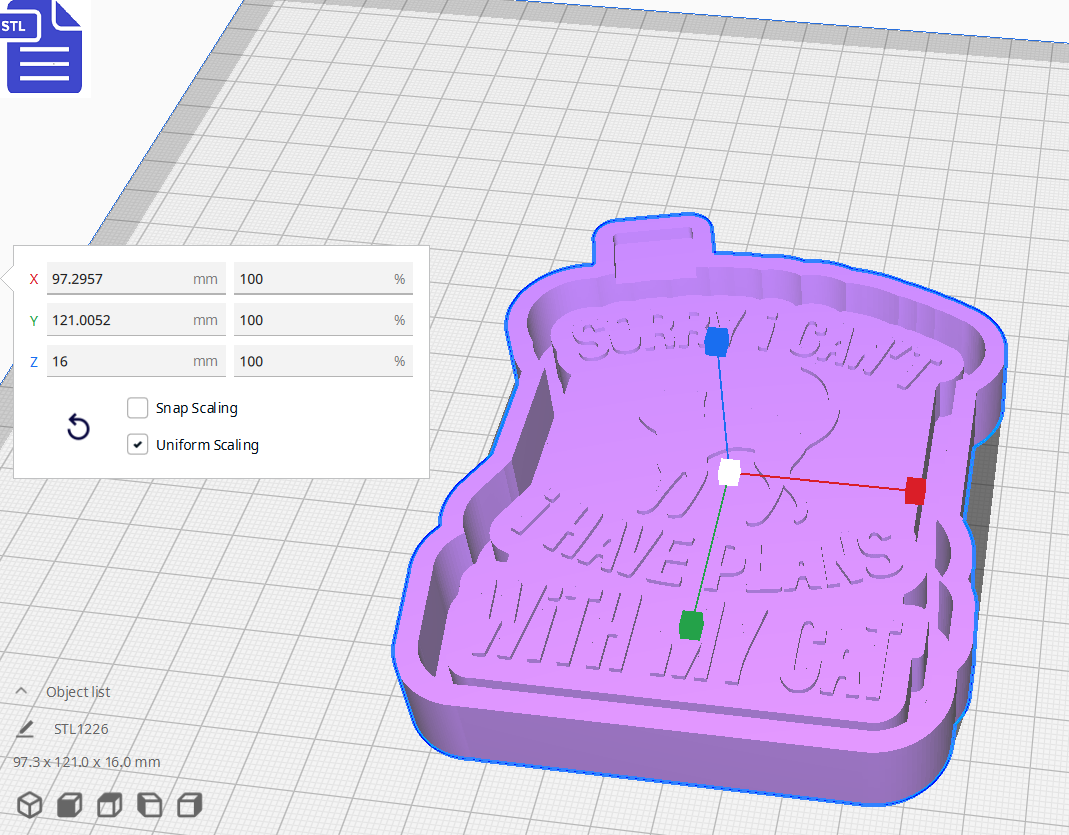Select STL1226 in the Object list
This screenshot has height=835, width=1069.
[x=81, y=729]
